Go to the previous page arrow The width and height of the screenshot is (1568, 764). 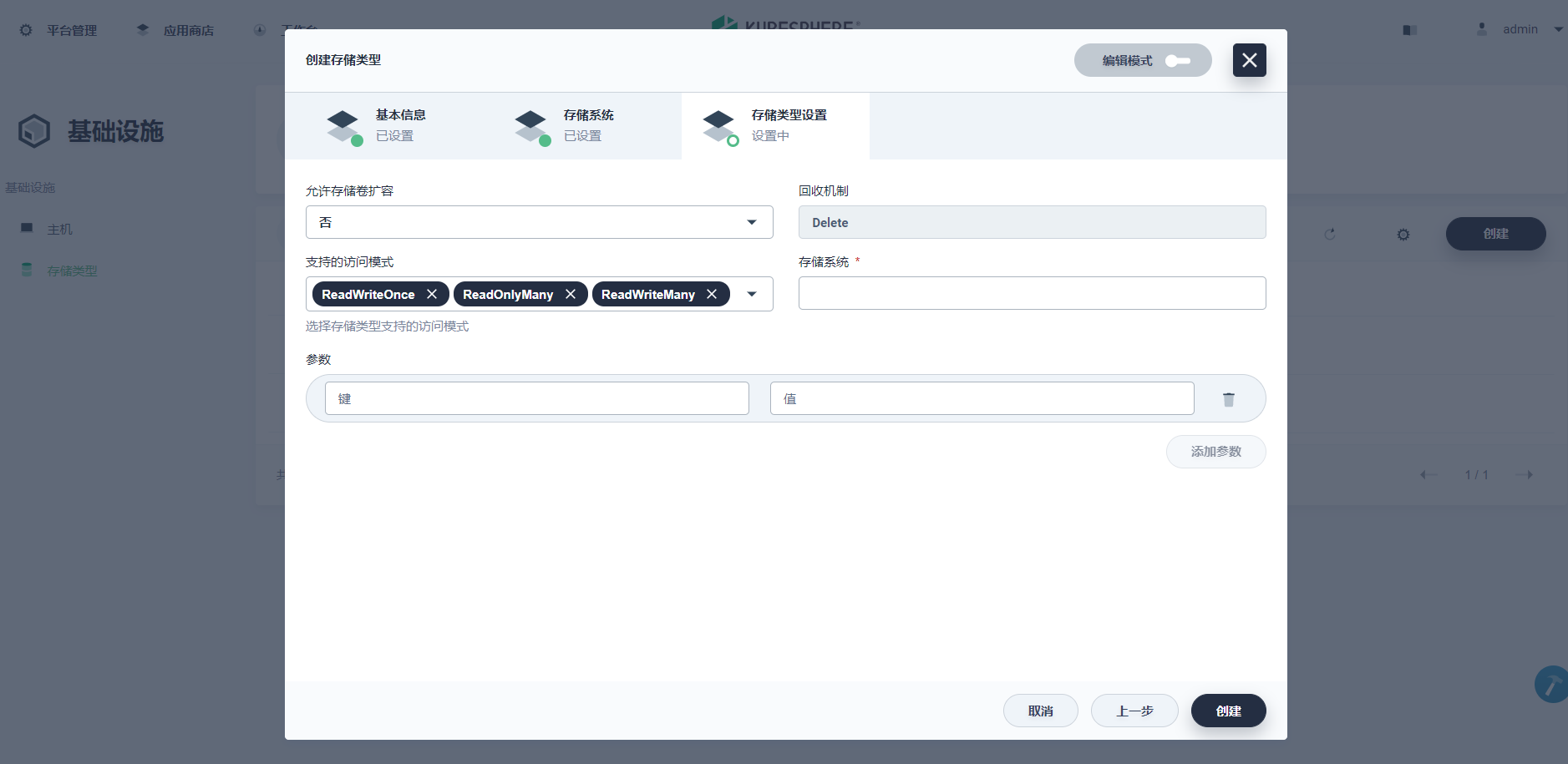pos(1428,474)
